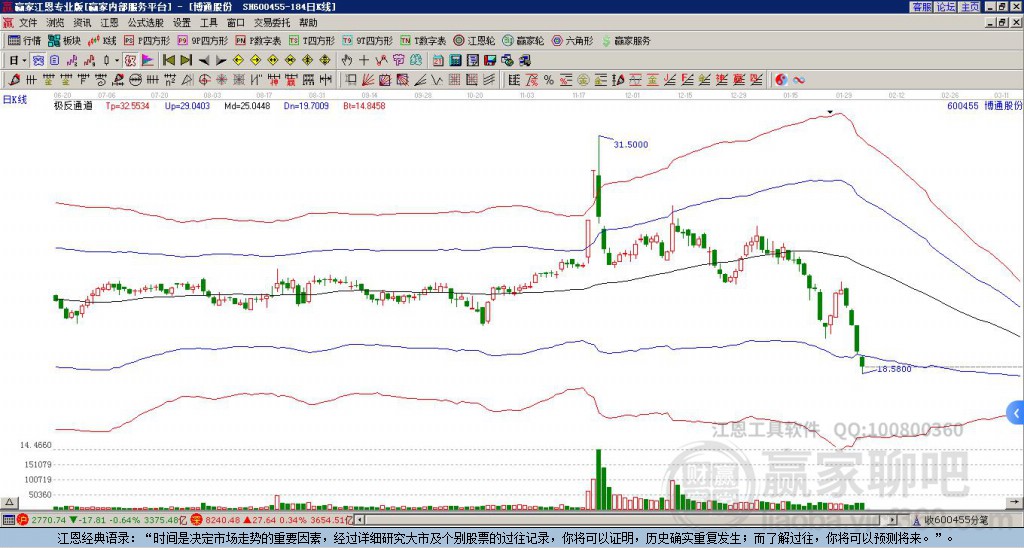Expand side panel with blue chevron button
This screenshot has height=548, width=1024.
(x=1016, y=413)
